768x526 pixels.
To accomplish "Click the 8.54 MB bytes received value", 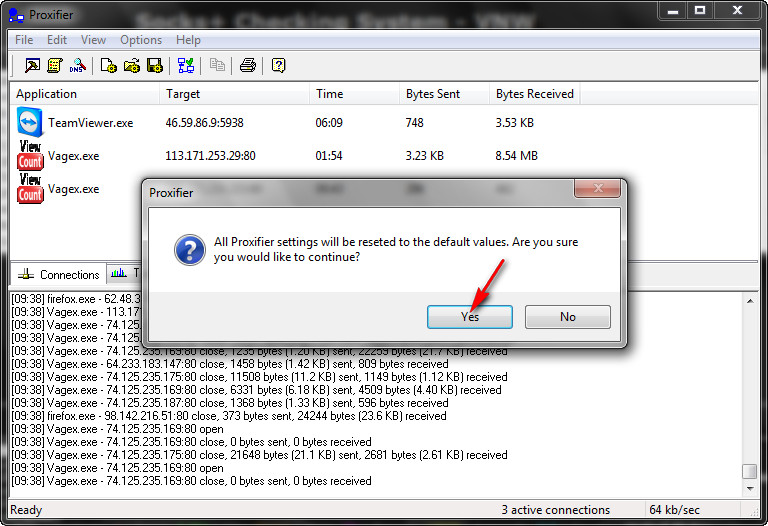I will 516,156.
